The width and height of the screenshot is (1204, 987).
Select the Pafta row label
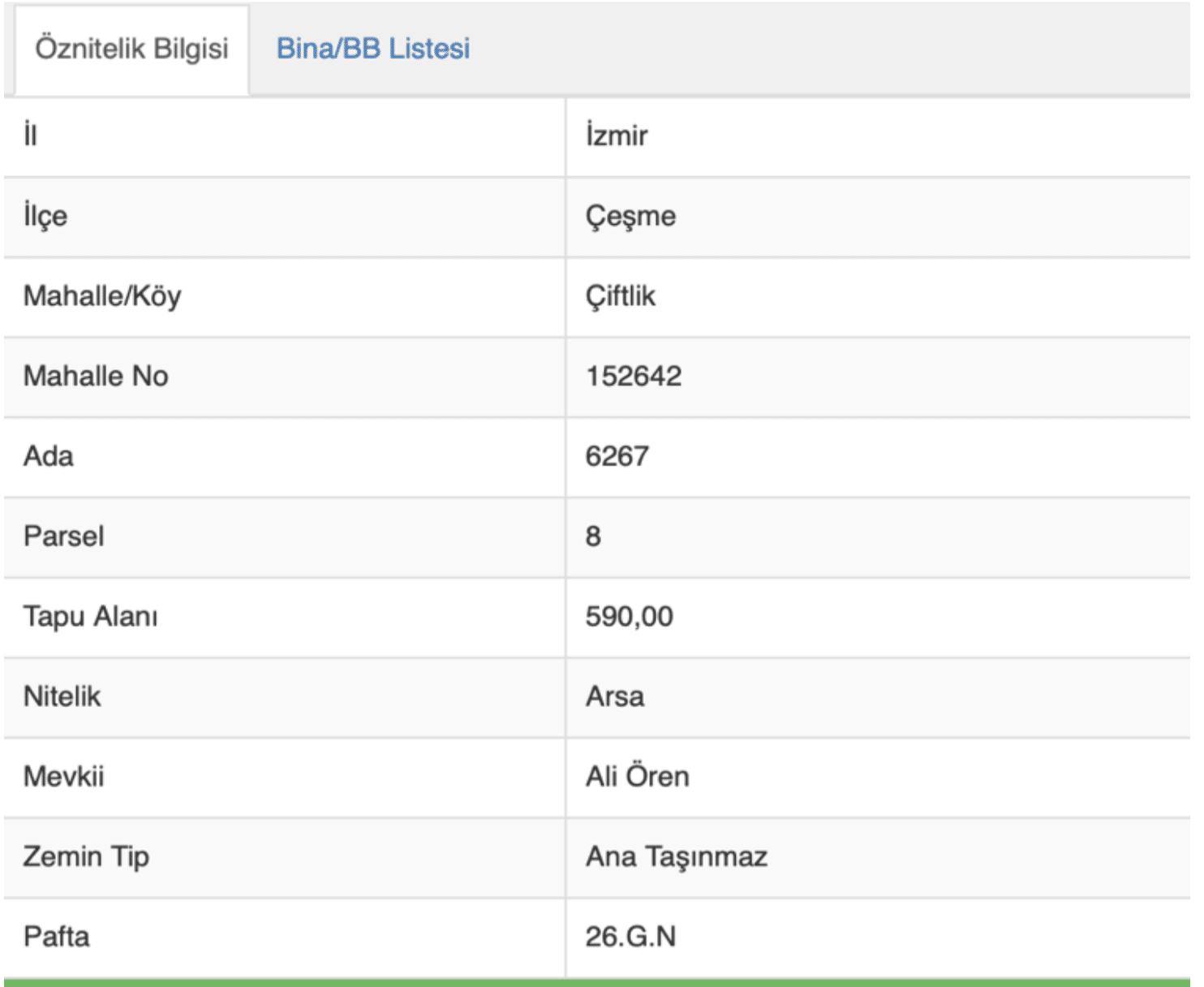click(x=57, y=937)
